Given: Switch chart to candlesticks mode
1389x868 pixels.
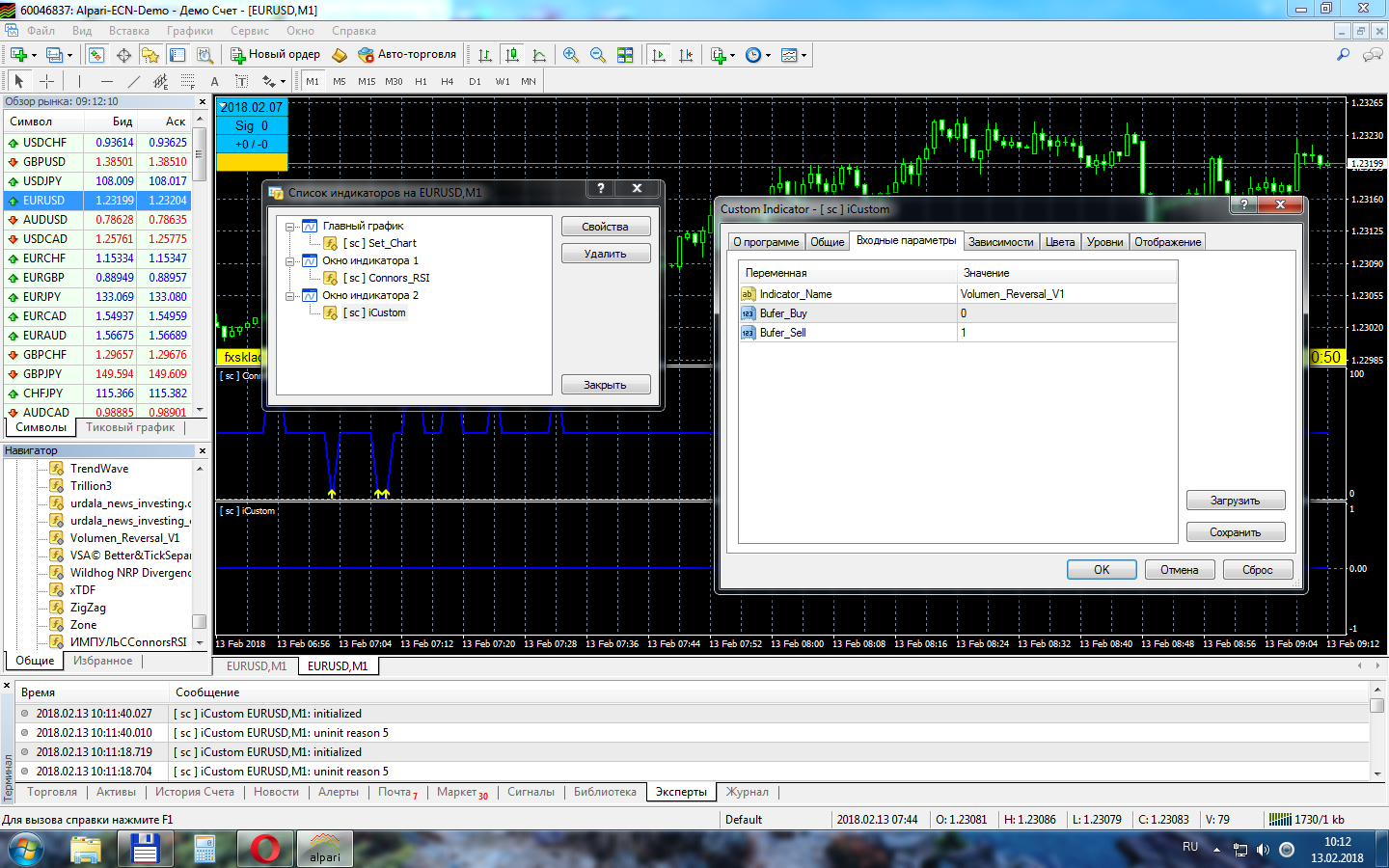Looking at the screenshot, I should tap(512, 55).
